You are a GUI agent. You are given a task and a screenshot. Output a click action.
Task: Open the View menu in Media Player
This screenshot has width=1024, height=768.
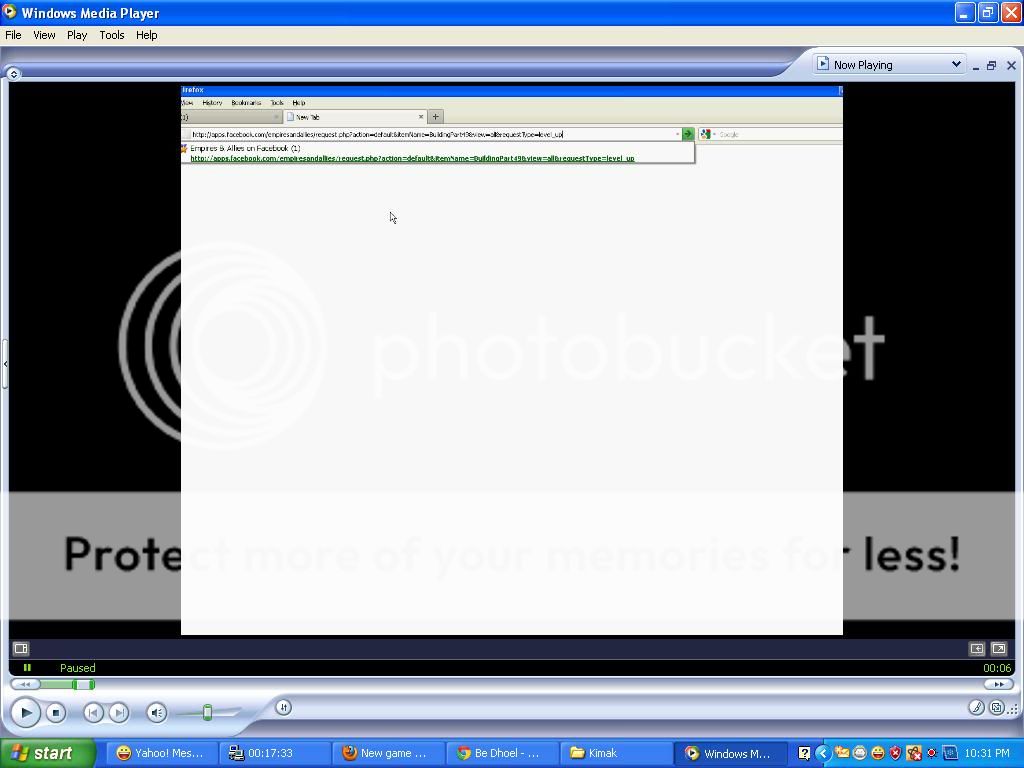click(44, 35)
